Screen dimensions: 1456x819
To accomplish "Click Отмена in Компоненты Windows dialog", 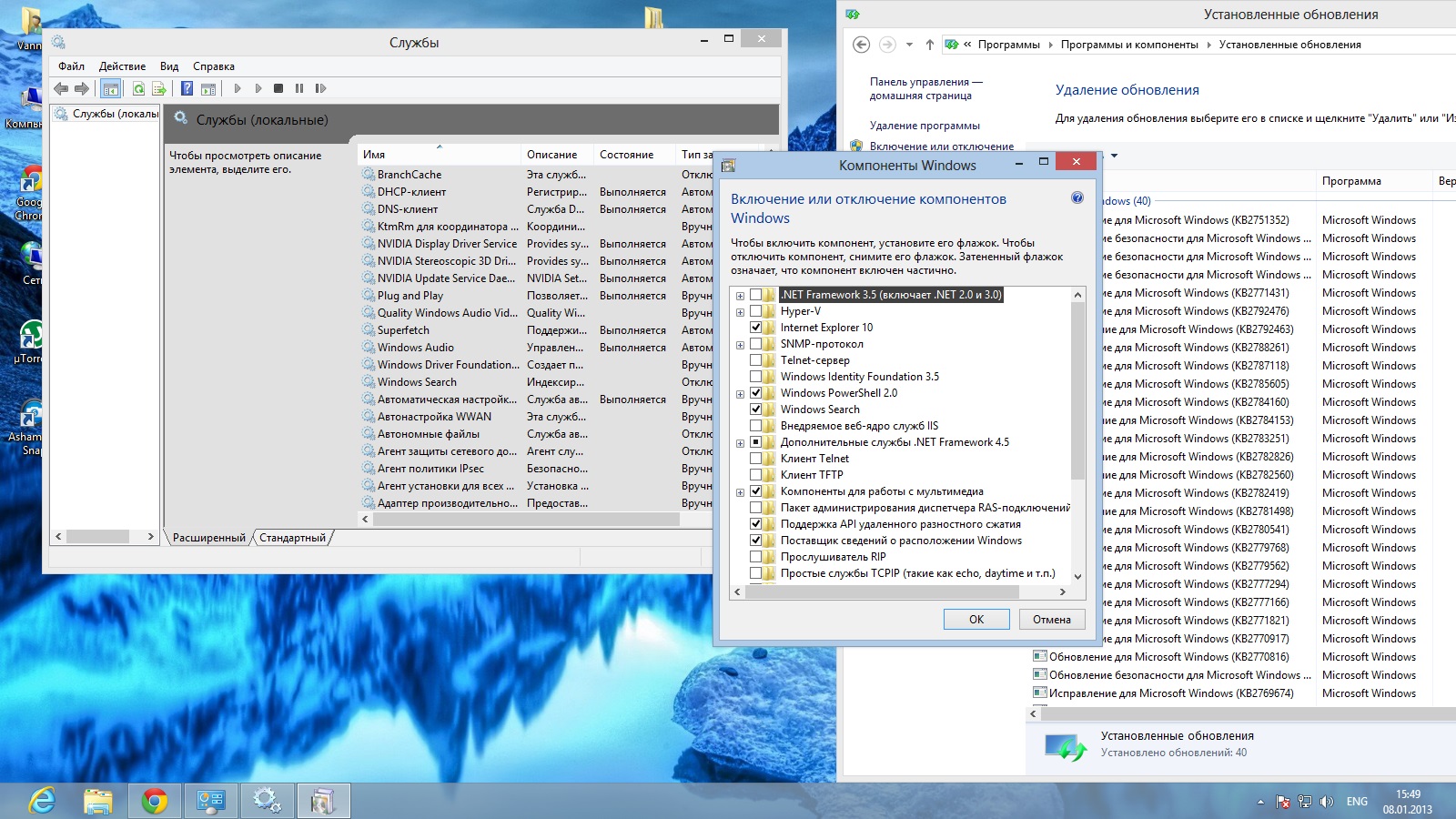I will point(1052,620).
